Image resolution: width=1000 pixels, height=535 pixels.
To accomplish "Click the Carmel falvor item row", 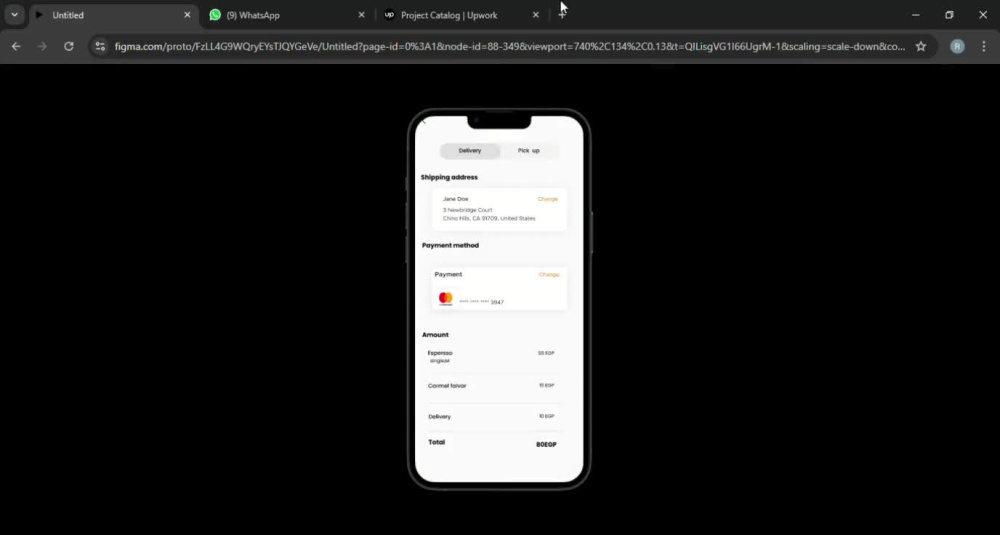I will click(x=490, y=386).
